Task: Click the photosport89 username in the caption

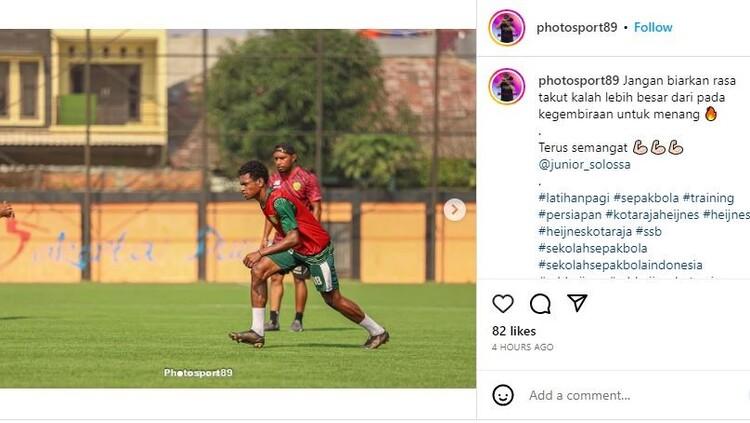Action: click(578, 80)
